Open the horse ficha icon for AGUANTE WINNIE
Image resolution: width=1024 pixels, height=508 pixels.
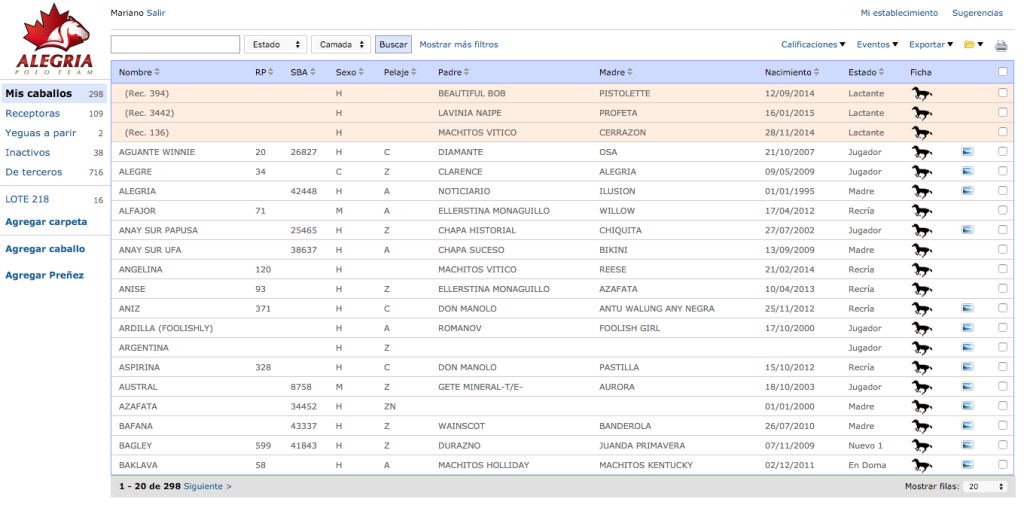click(x=921, y=152)
